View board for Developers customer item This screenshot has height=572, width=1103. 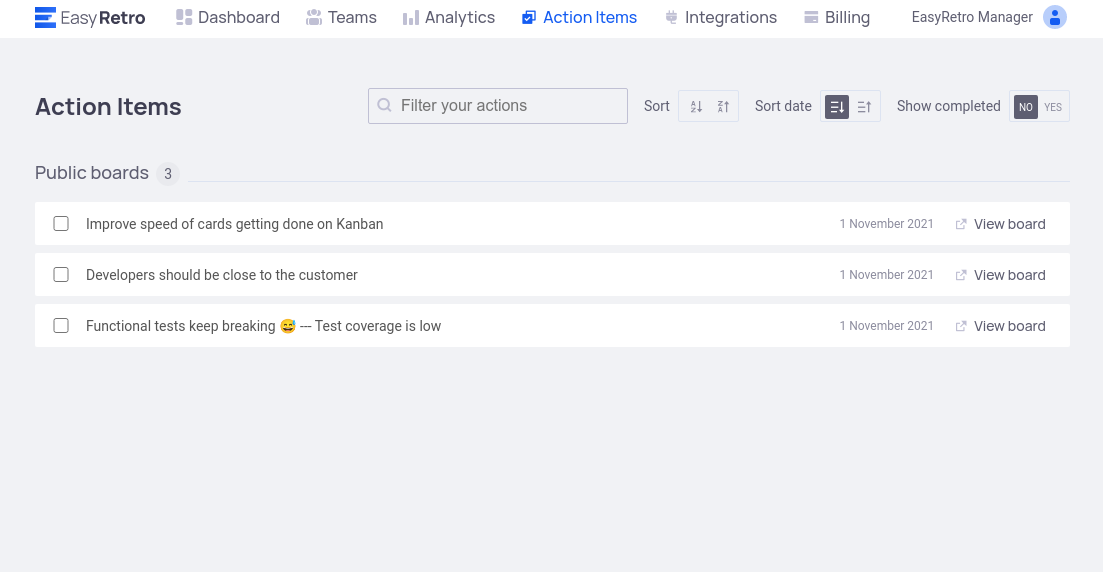pyautogui.click(x=1009, y=275)
